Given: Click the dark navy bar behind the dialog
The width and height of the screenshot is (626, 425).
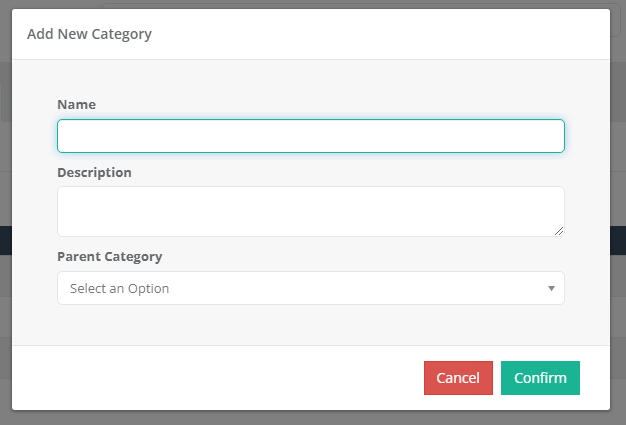Looking at the screenshot, I should [618, 240].
